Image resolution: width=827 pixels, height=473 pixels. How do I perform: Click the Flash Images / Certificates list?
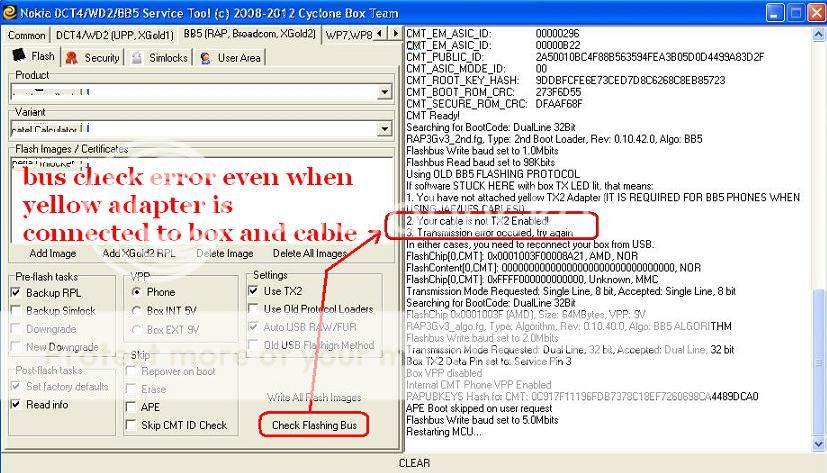(201, 200)
